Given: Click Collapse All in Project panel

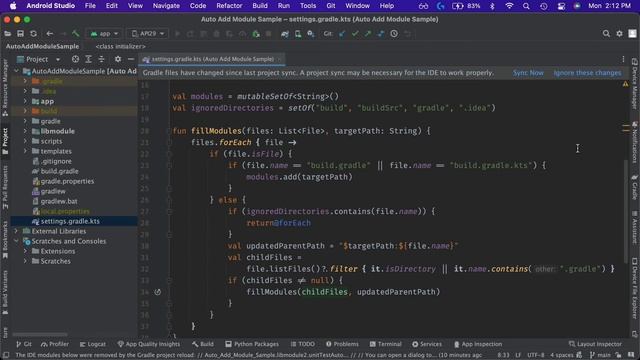Looking at the screenshot, I should pos(101,59).
